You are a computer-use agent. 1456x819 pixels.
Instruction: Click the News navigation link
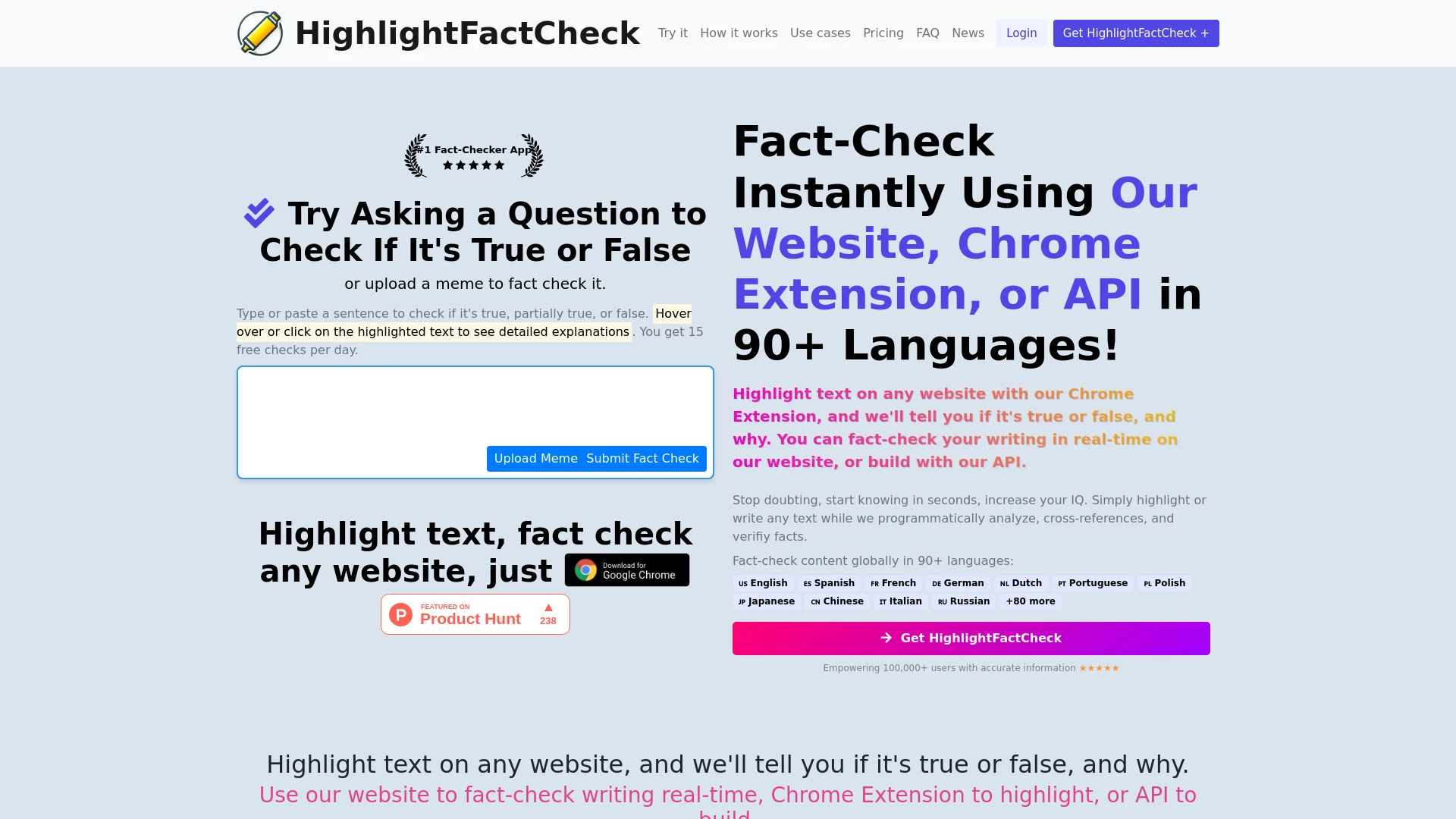(968, 33)
